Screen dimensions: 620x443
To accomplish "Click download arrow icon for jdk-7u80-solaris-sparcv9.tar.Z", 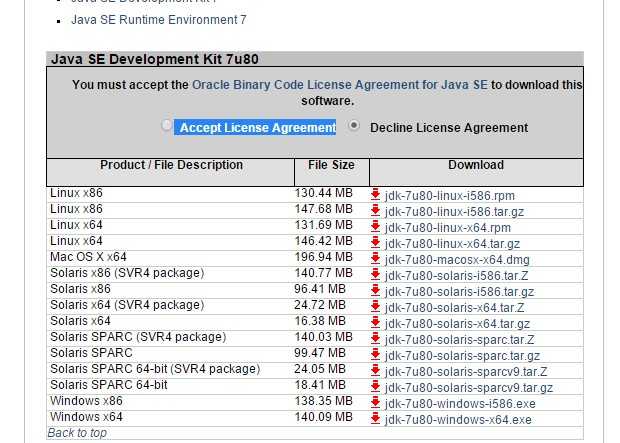I will click(x=375, y=371).
